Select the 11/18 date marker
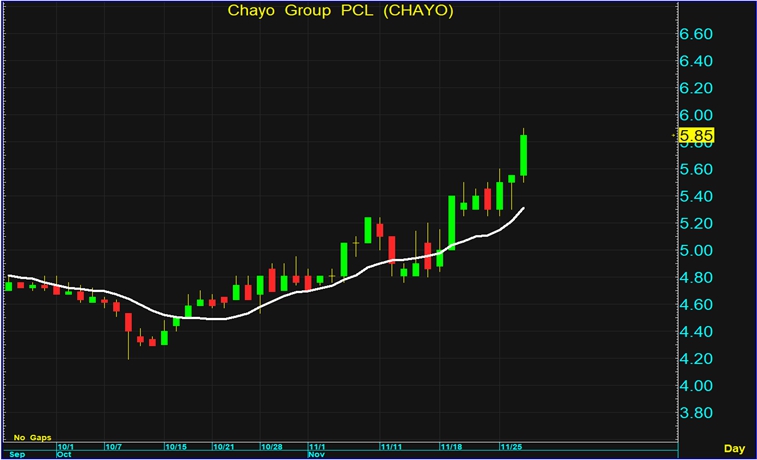This screenshot has width=757, height=460. click(451, 447)
